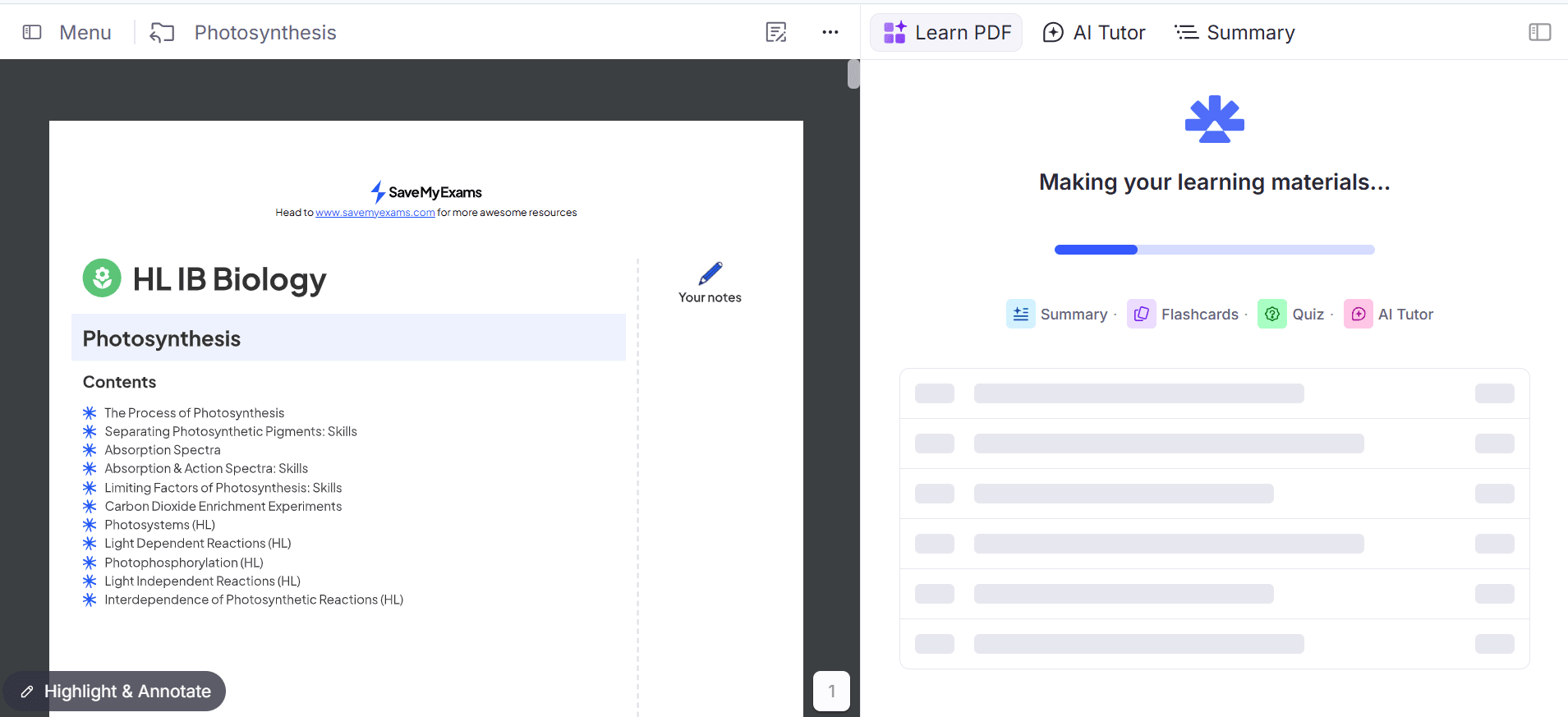Click the Flashcards label text

(x=1200, y=314)
